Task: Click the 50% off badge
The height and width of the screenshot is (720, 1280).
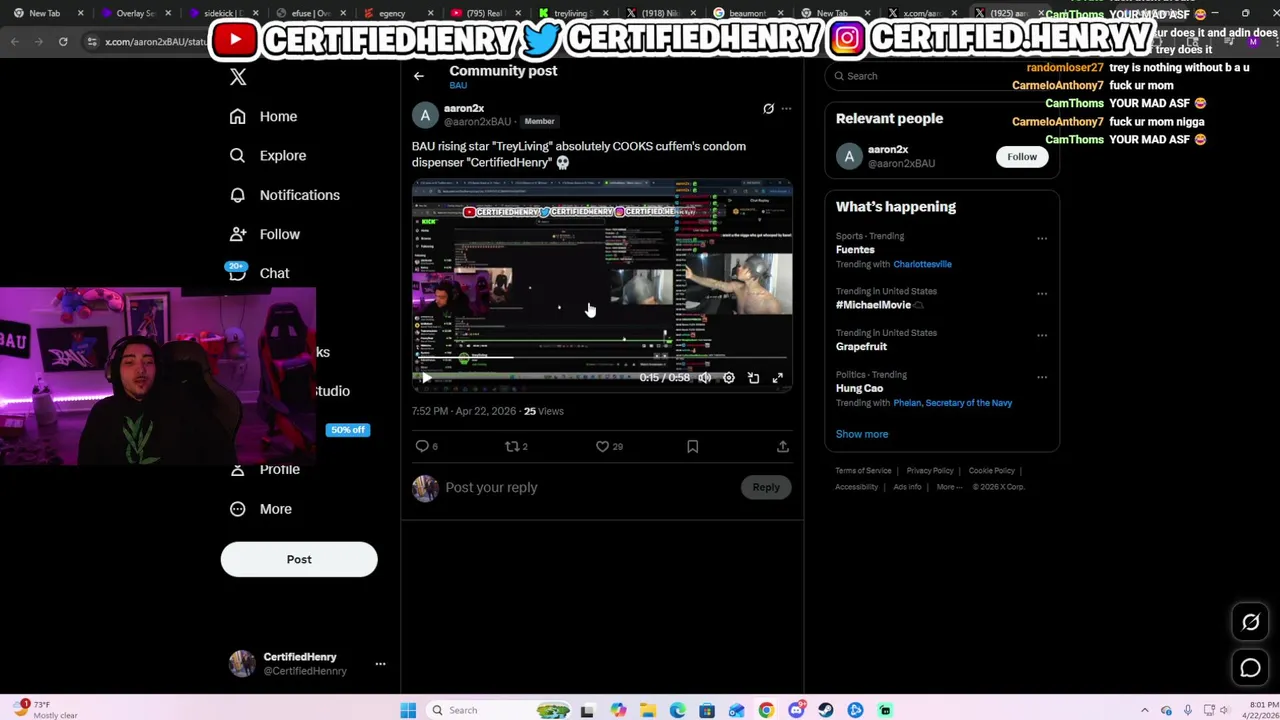Action: (348, 430)
